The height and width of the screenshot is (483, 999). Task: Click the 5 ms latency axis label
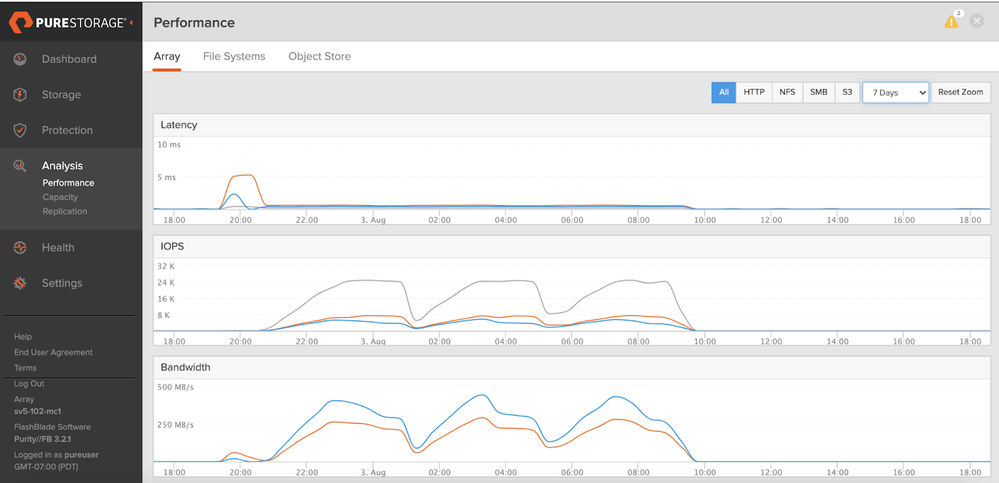(x=167, y=177)
